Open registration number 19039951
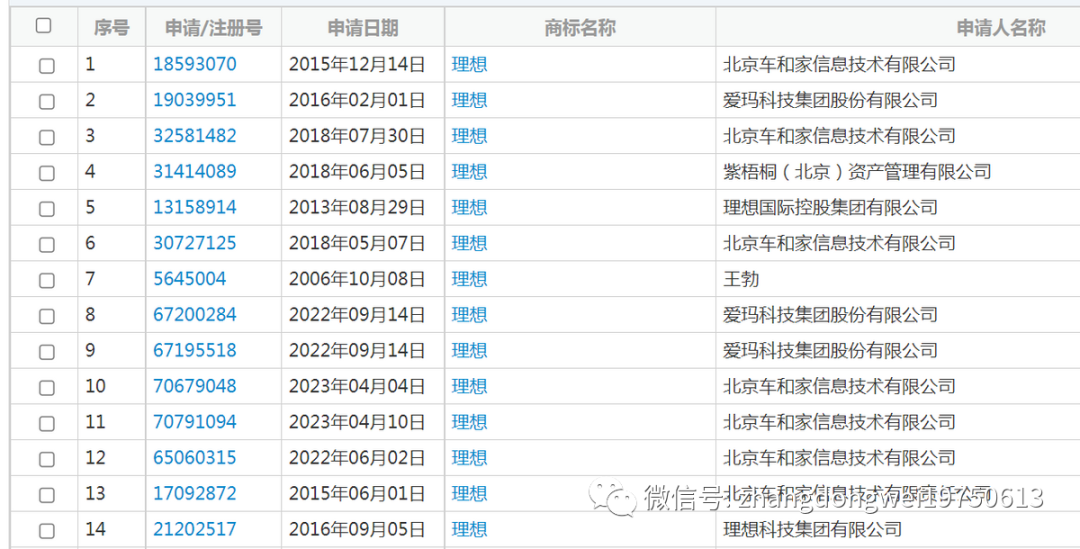Image resolution: width=1080 pixels, height=549 pixels. coord(194,100)
